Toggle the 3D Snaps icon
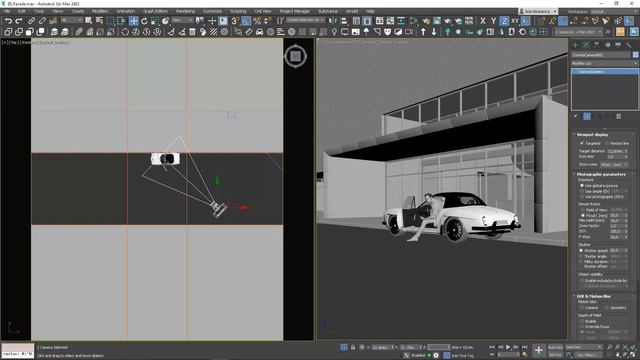 pyautogui.click(x=235, y=20)
